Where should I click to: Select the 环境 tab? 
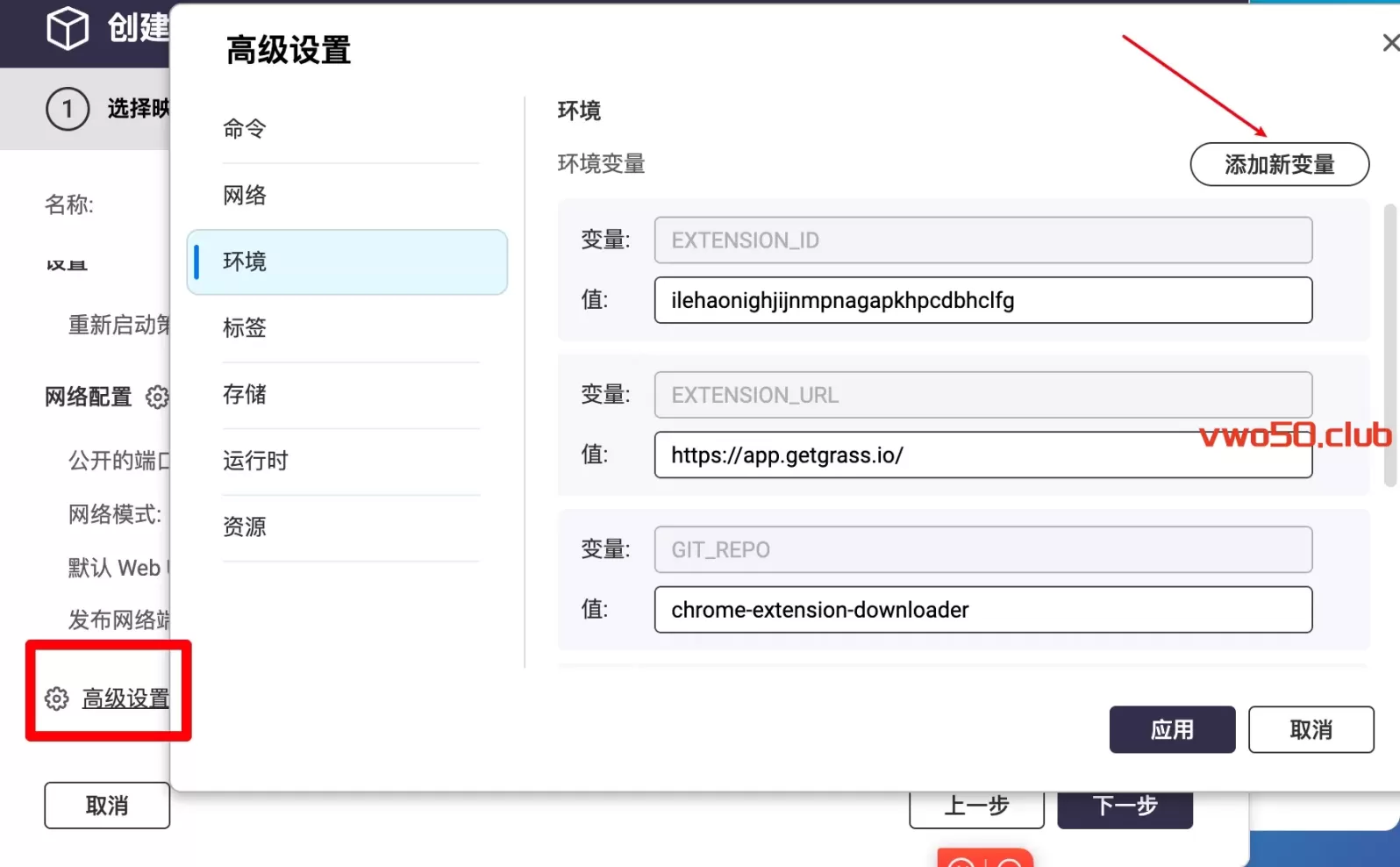pyautogui.click(x=346, y=262)
